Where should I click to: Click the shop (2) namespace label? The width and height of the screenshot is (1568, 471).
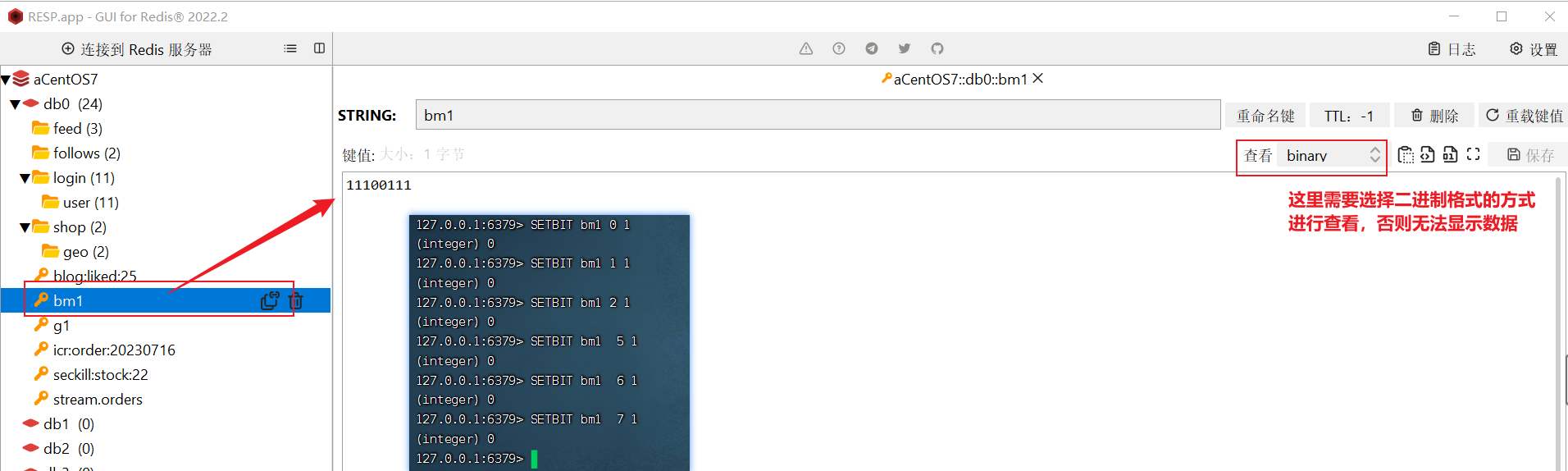coord(80,227)
